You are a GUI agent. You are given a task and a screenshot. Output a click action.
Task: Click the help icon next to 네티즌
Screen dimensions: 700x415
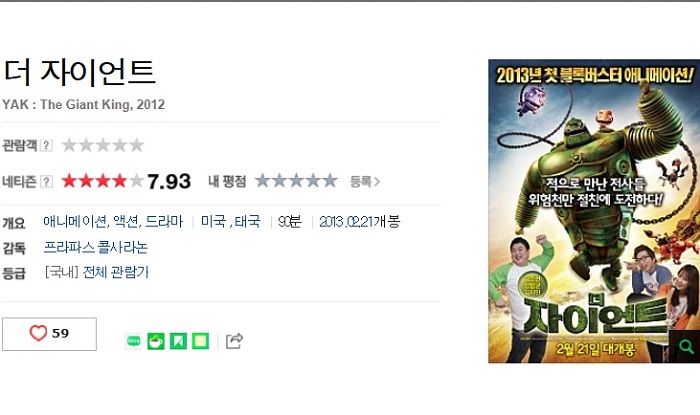click(46, 181)
